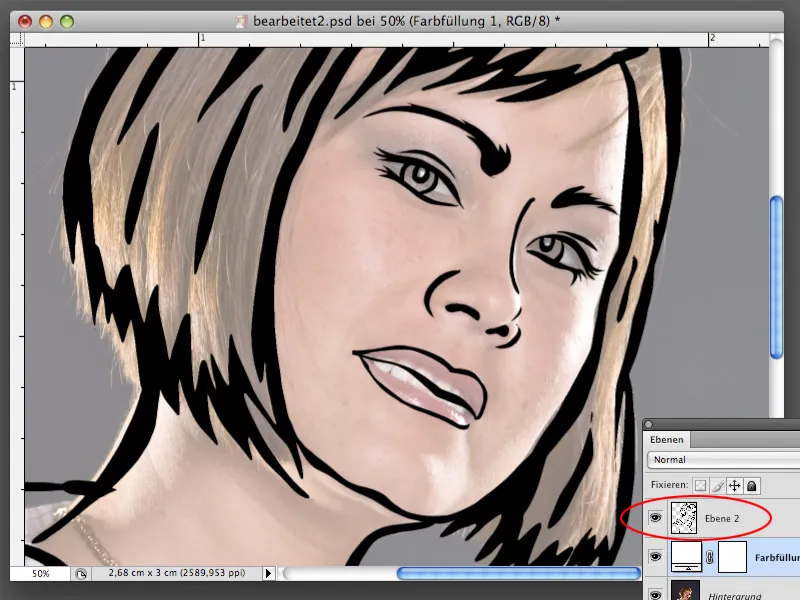
Task: Hide the Ebene 2 layer
Action: coord(655,518)
